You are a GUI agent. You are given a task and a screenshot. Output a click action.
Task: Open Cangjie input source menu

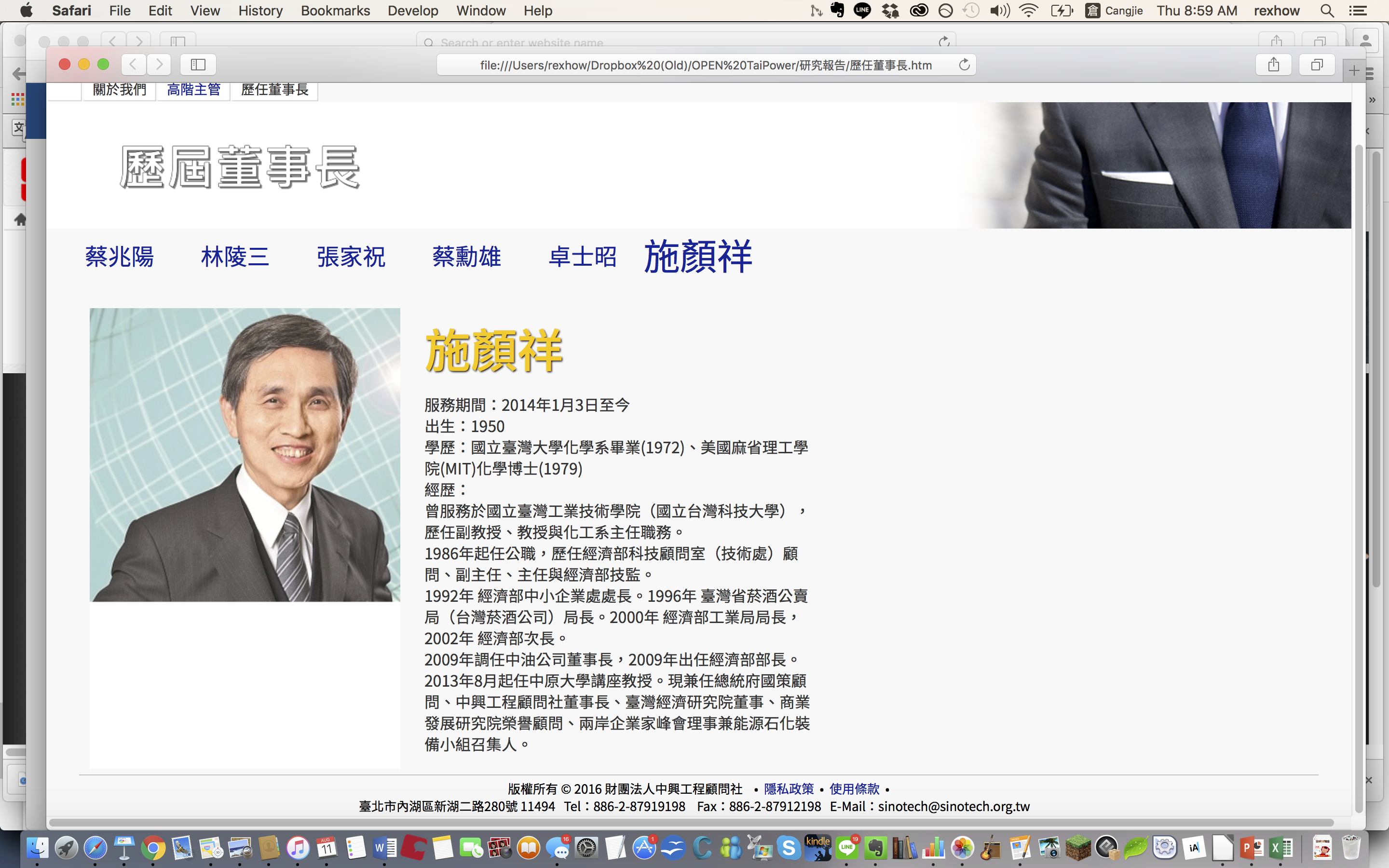[x=1114, y=10]
